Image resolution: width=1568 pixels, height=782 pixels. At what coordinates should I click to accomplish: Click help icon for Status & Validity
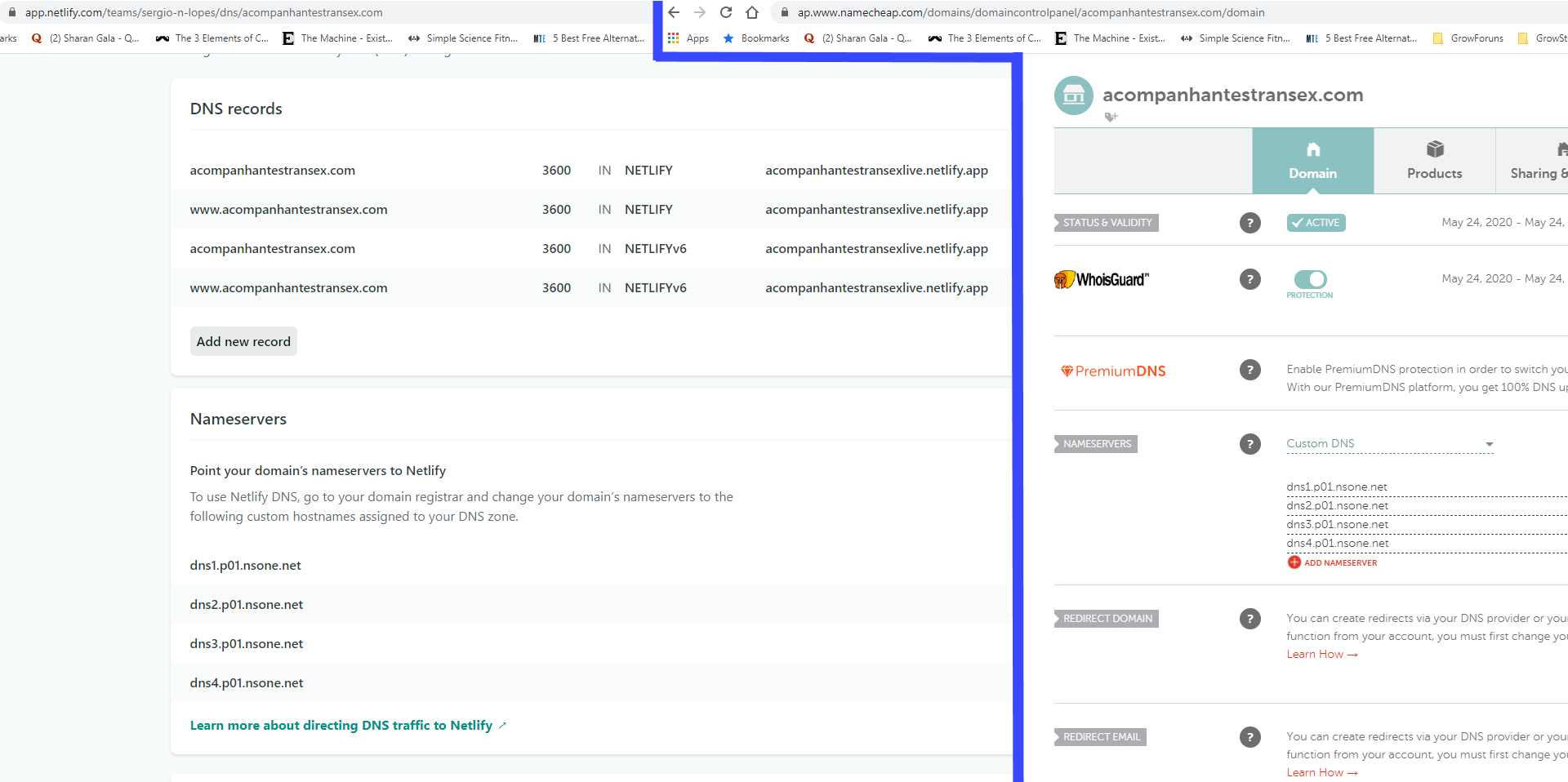pos(1249,223)
